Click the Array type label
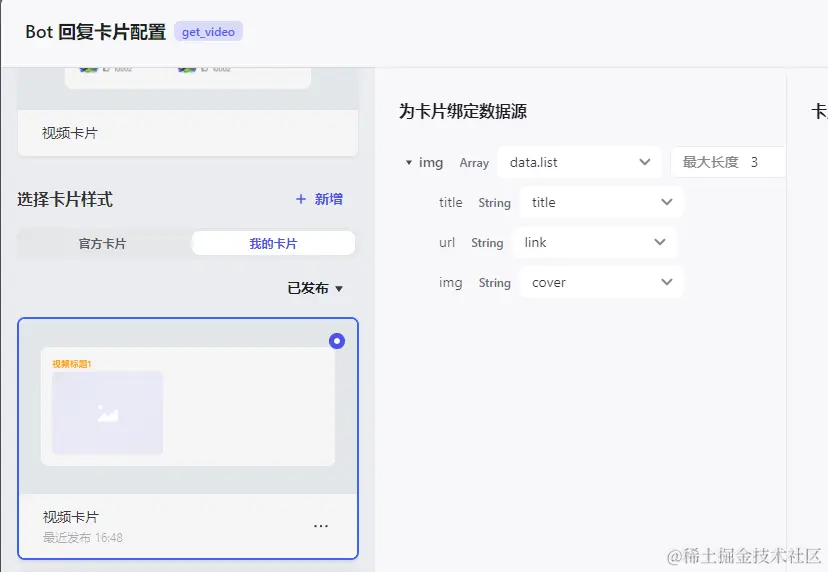Screen dimensions: 828x572 pyautogui.click(x=474, y=163)
